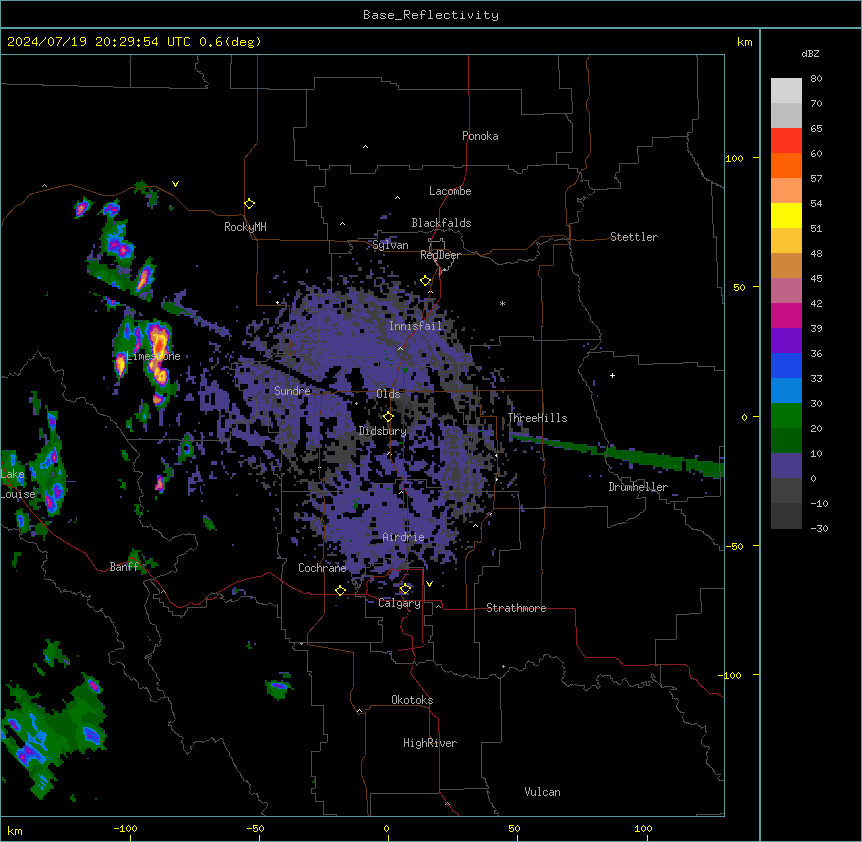Click the -30 value on the dBZ scale
The width and height of the screenshot is (862, 842).
click(x=819, y=528)
